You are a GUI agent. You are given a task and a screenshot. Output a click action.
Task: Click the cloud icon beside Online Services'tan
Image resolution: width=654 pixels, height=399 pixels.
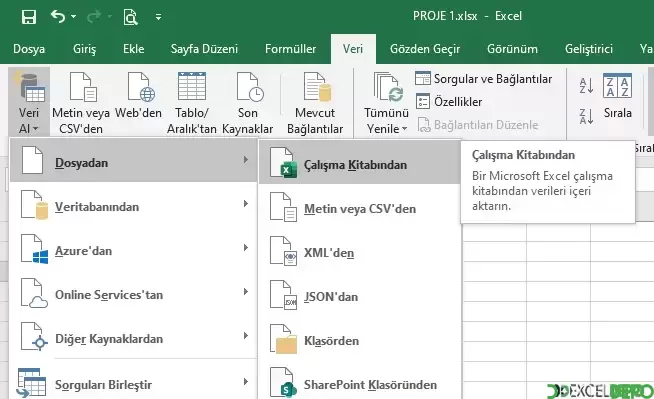[35, 294]
